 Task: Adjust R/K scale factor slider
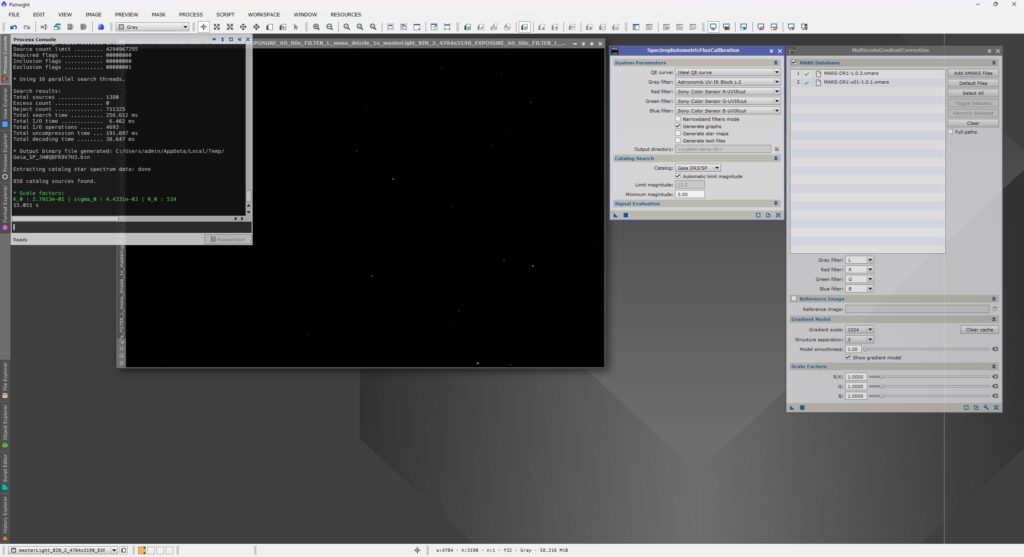tap(930, 377)
